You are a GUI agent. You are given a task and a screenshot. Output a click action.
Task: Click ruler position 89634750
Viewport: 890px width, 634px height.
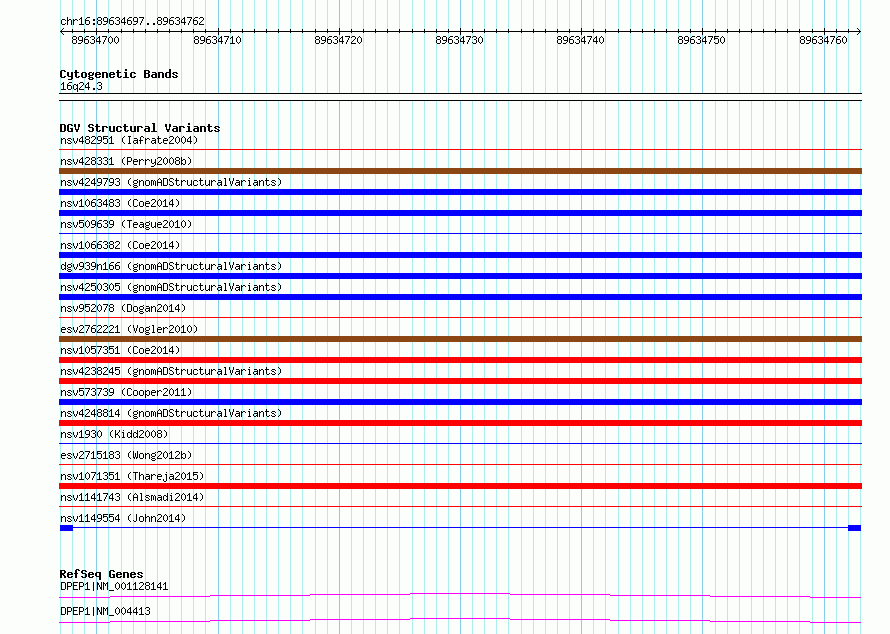(x=702, y=40)
